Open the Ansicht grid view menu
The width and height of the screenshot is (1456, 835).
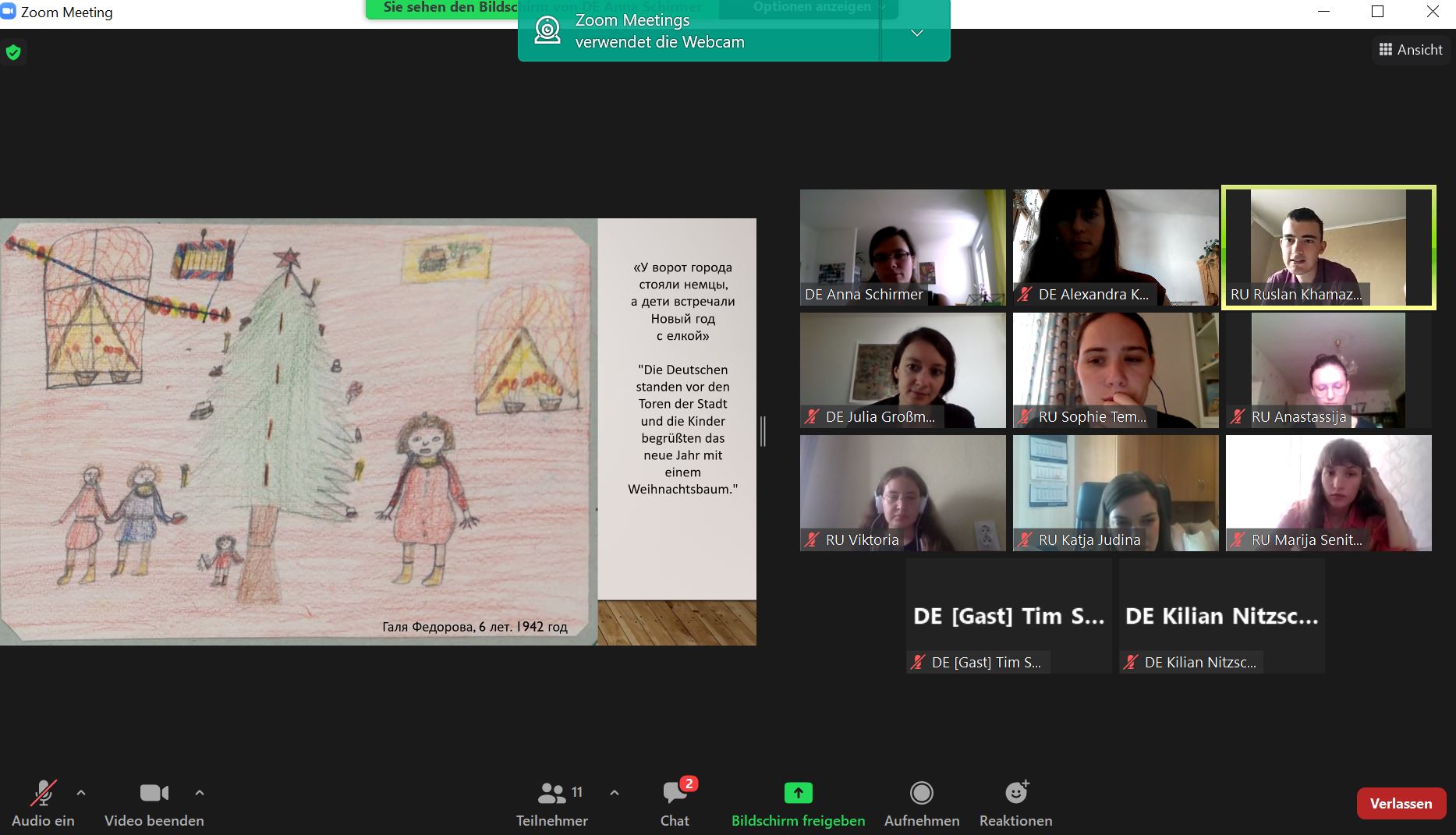(1411, 50)
